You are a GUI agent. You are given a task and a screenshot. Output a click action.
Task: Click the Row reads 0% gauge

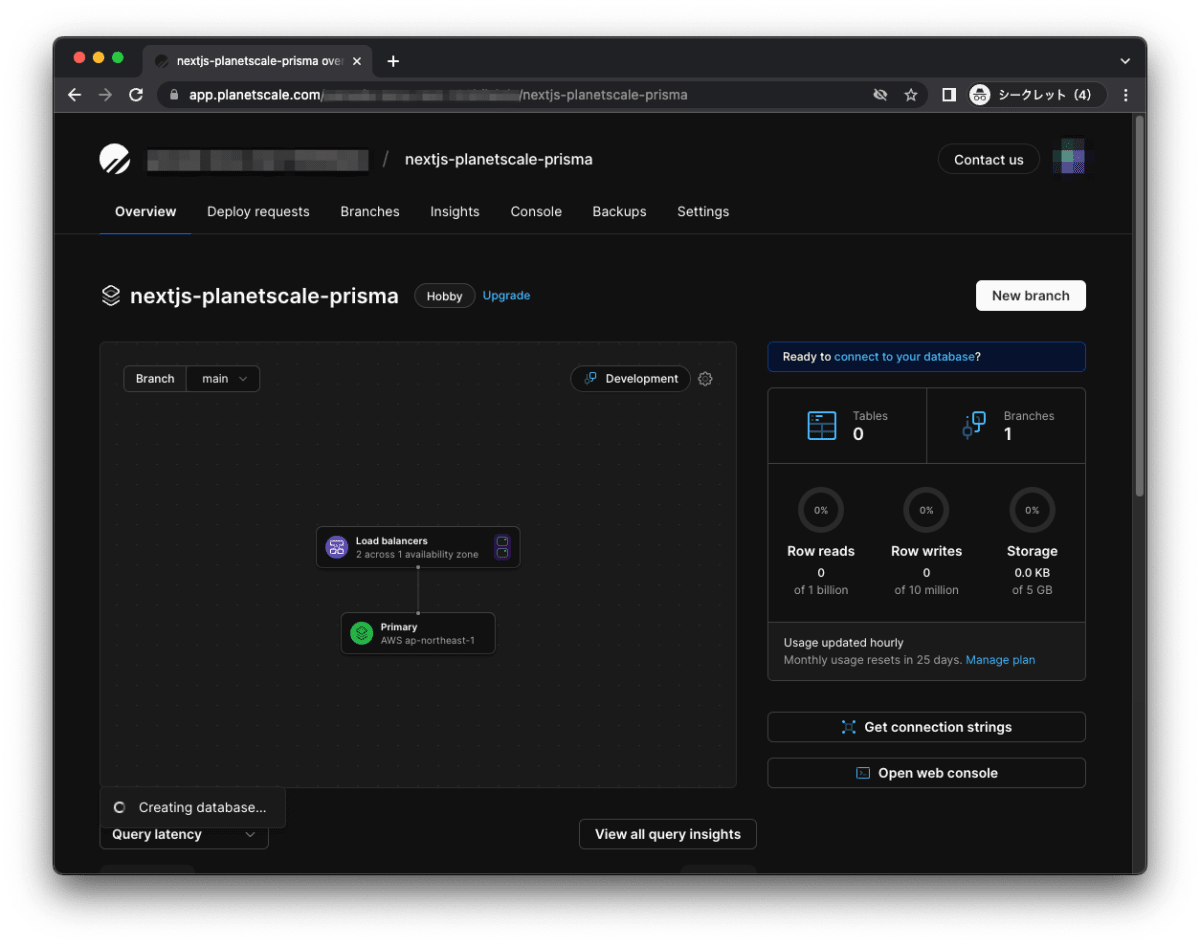click(821, 510)
